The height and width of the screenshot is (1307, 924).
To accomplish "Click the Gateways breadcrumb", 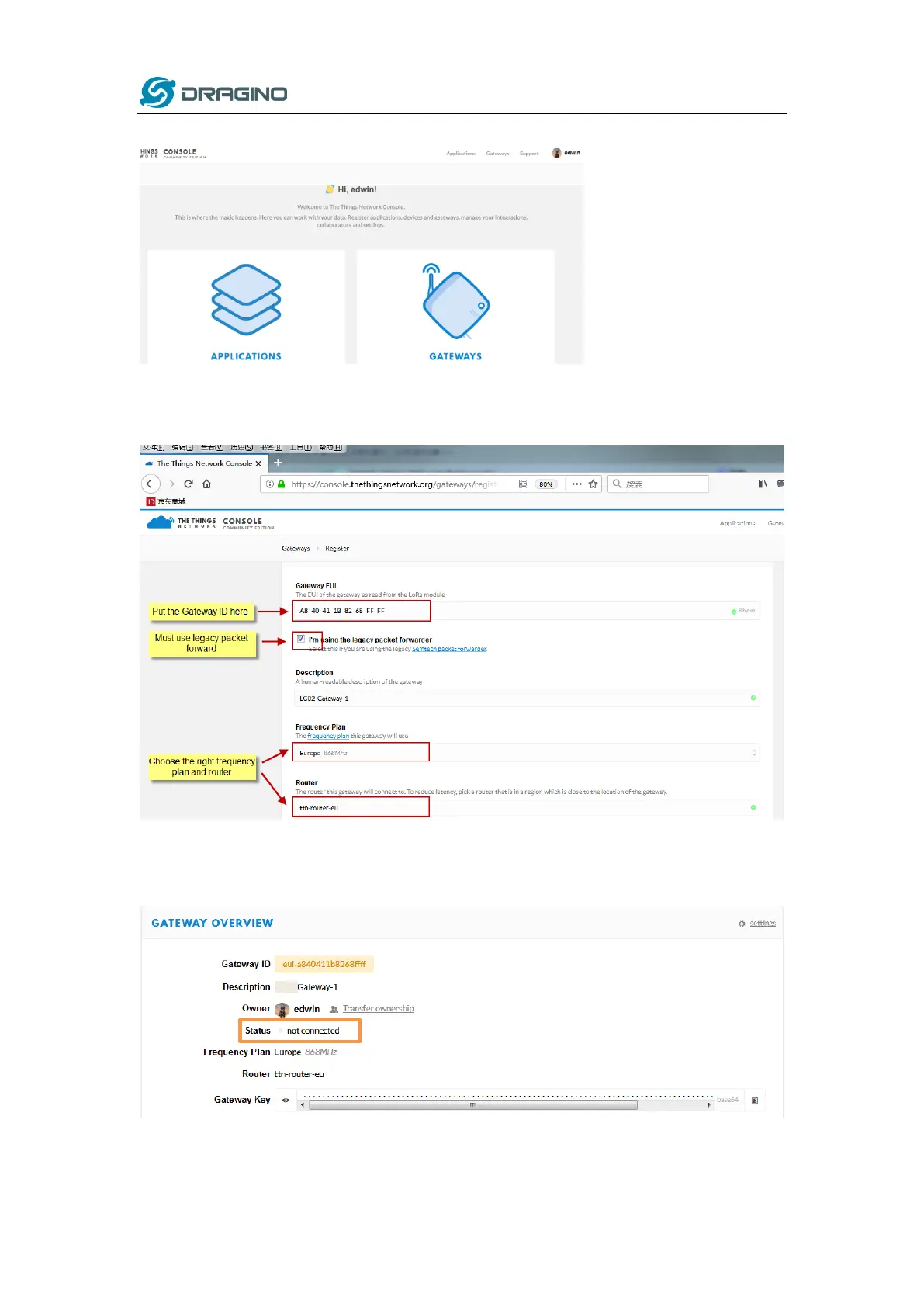I will pyautogui.click(x=296, y=549).
